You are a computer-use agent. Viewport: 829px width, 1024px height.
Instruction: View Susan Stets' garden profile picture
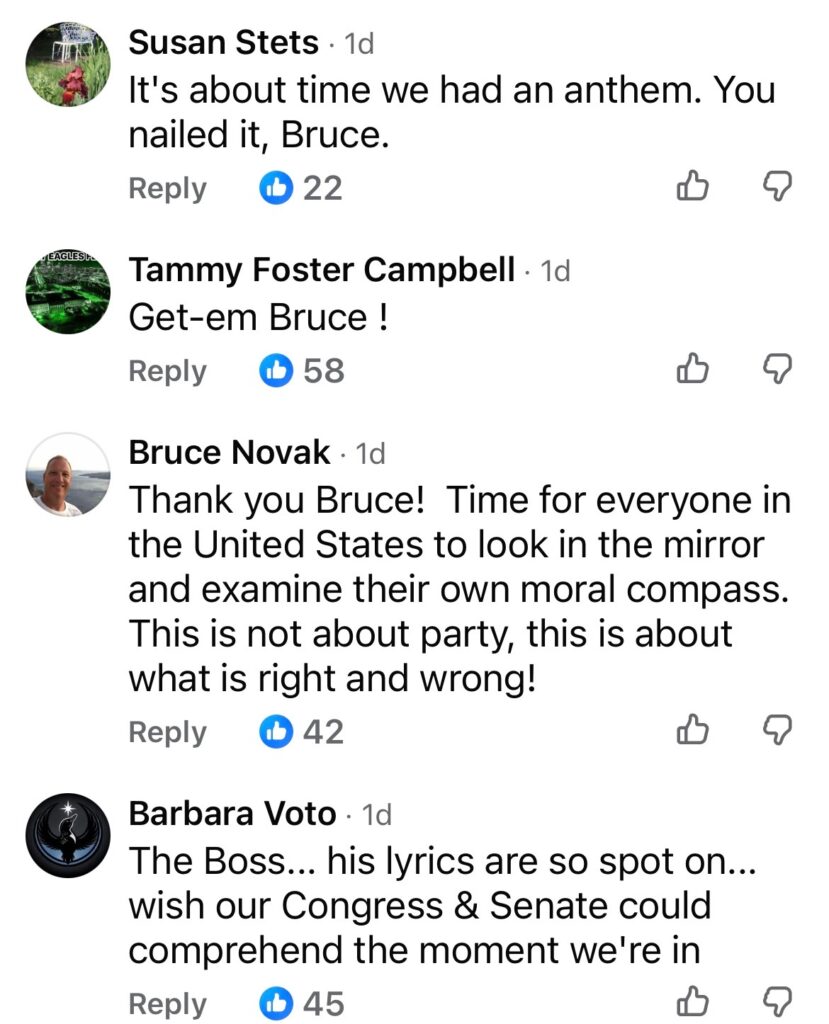[68, 62]
